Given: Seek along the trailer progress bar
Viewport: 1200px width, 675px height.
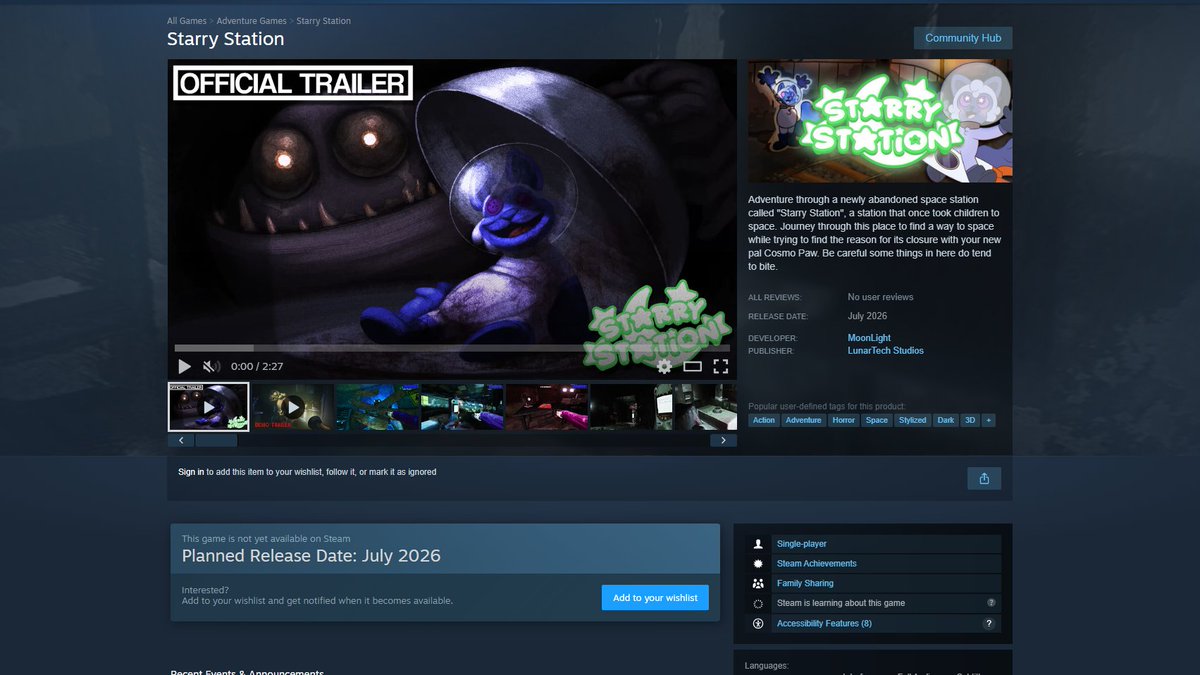Looking at the screenshot, I should (x=452, y=348).
